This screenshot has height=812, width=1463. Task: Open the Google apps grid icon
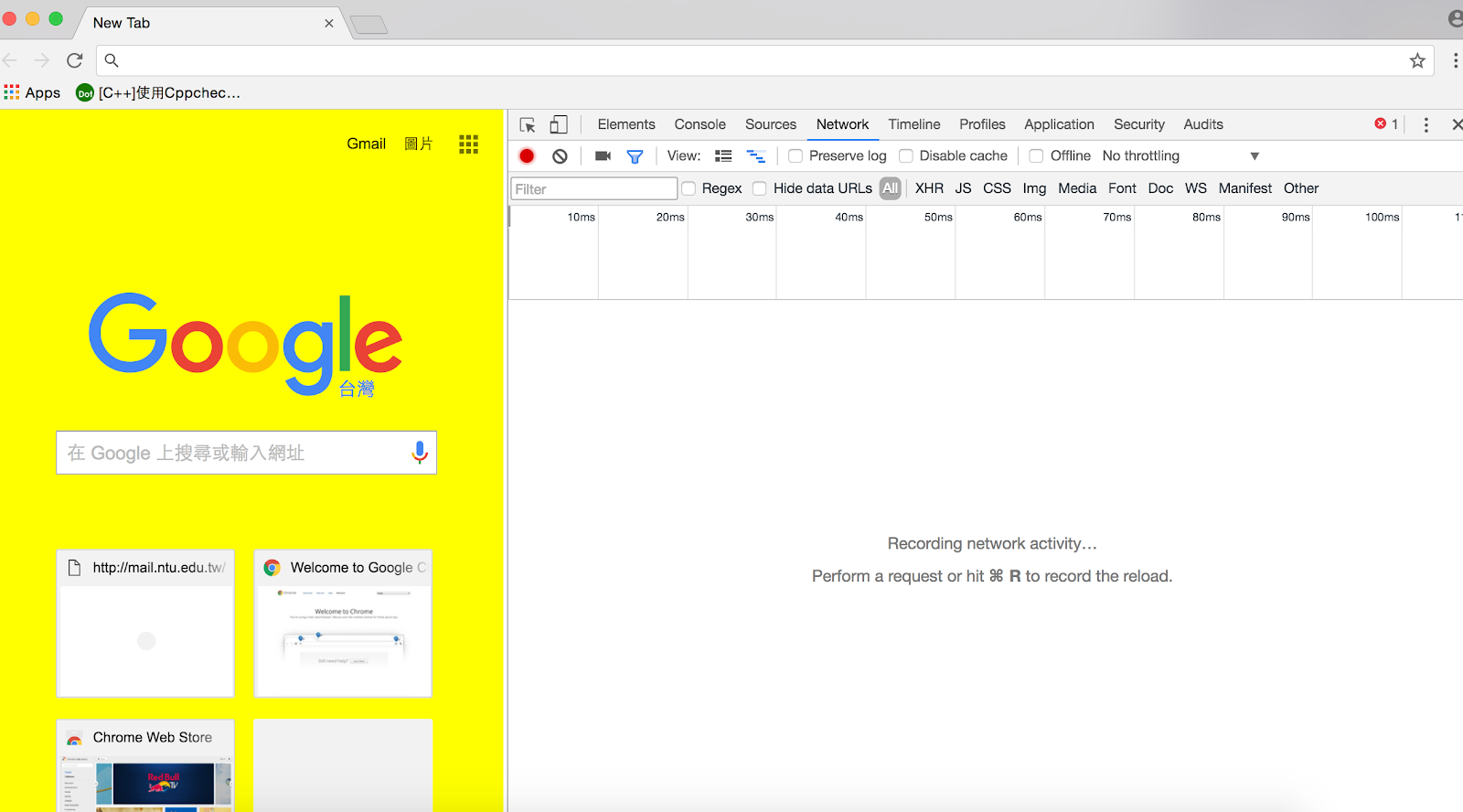point(469,144)
